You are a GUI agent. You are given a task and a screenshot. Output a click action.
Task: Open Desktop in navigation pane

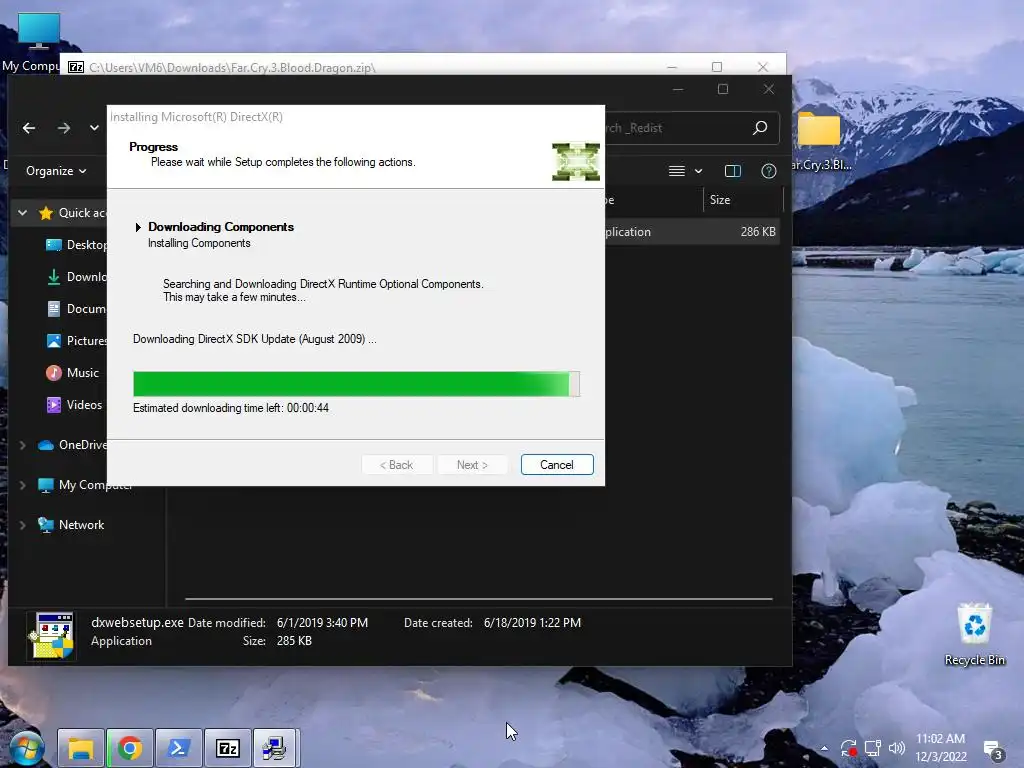pyautogui.click(x=76, y=245)
